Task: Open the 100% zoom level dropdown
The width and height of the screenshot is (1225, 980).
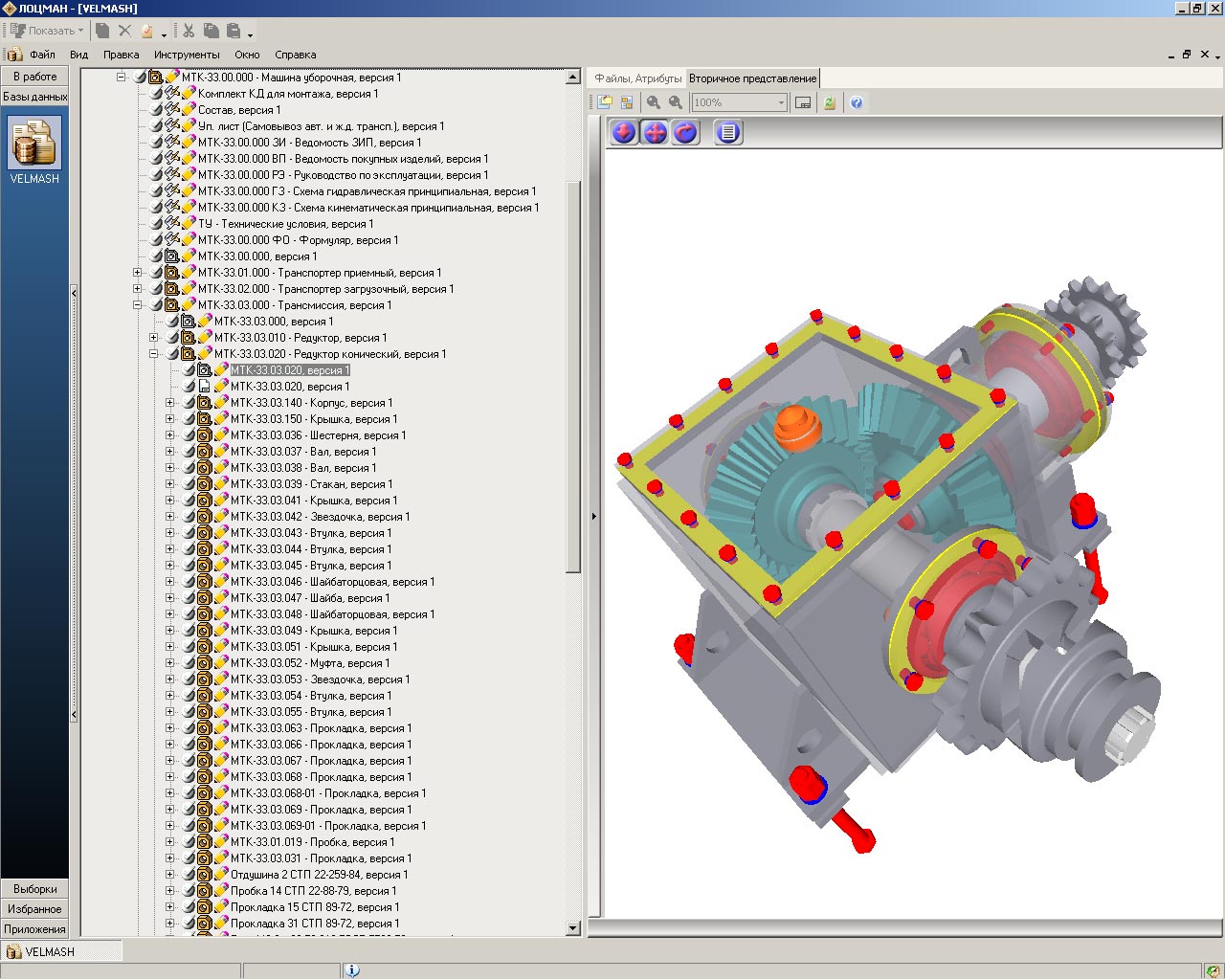Action: coord(781,102)
